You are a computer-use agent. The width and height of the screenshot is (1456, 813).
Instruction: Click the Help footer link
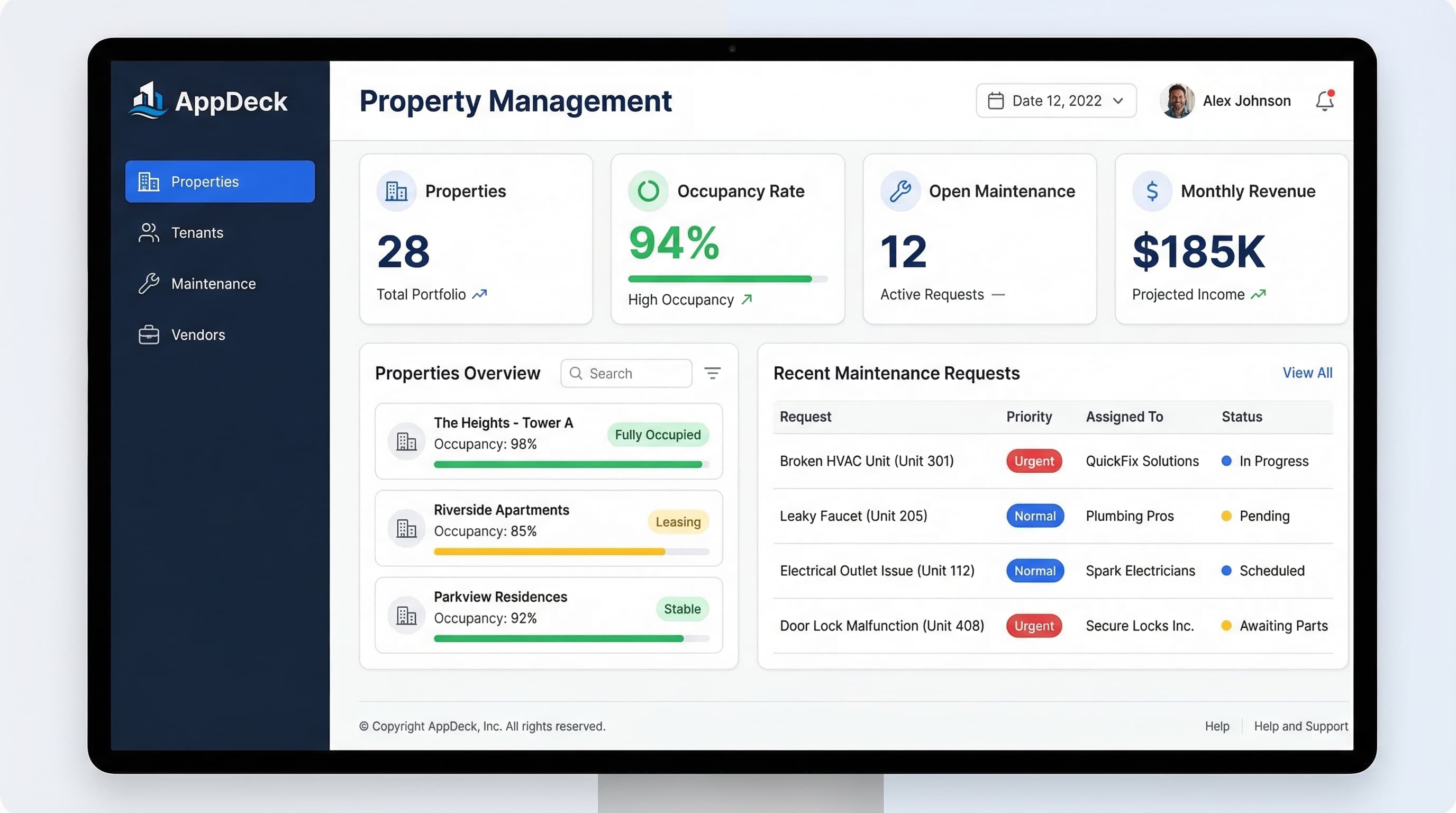coord(1217,726)
